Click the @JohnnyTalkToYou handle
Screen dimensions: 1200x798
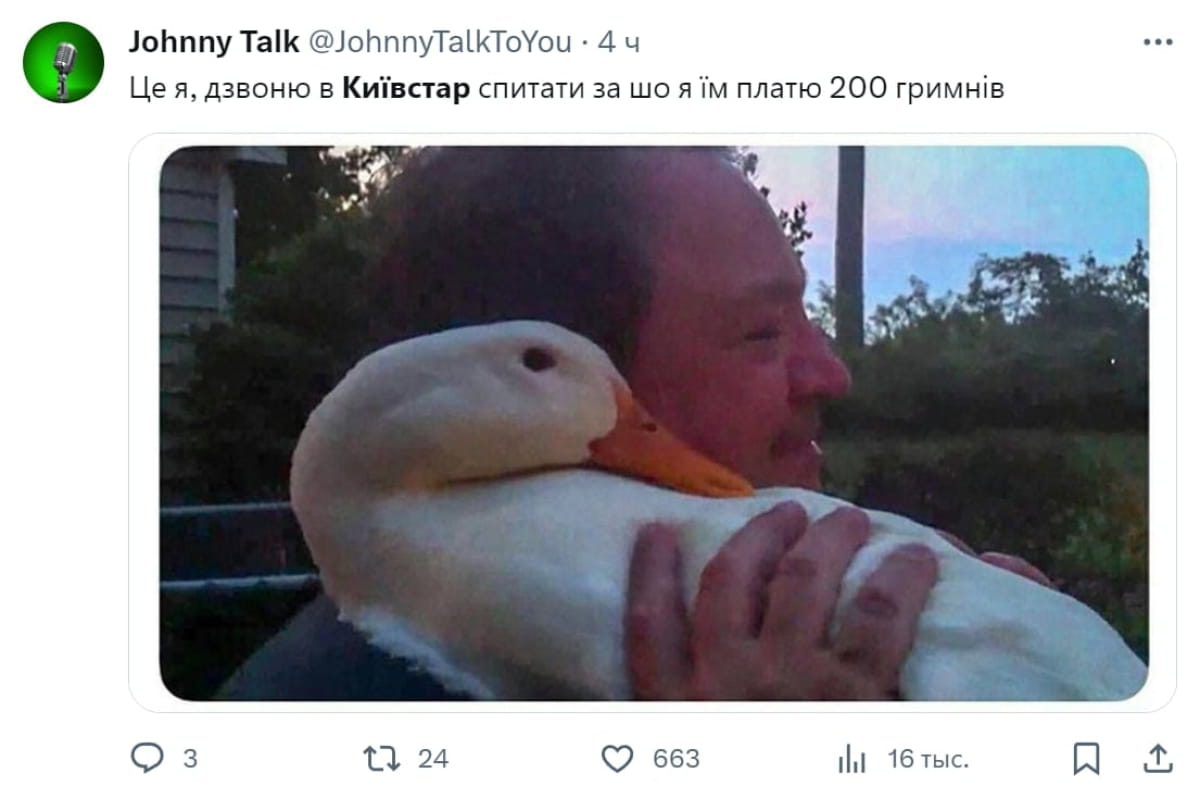(x=439, y=42)
